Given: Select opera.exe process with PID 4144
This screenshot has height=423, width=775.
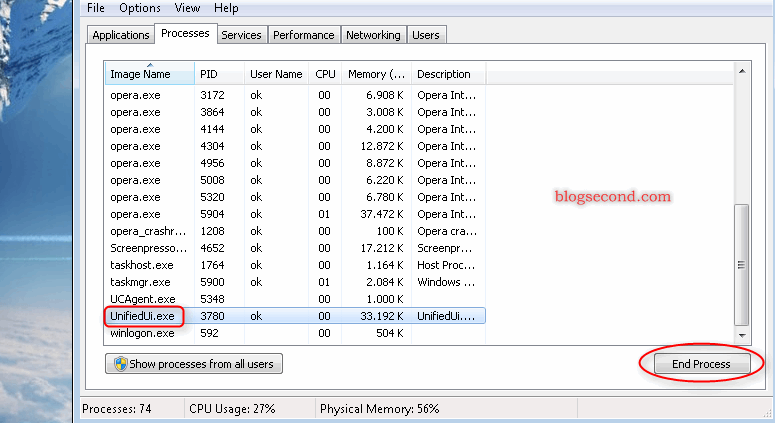Looking at the screenshot, I should pyautogui.click(x=295, y=129).
